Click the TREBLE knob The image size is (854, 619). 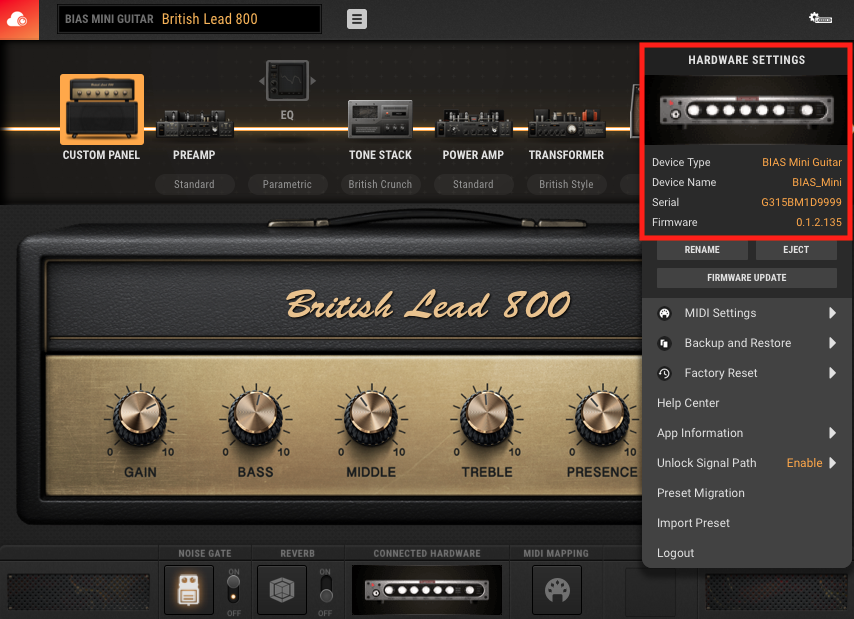pyautogui.click(x=486, y=418)
